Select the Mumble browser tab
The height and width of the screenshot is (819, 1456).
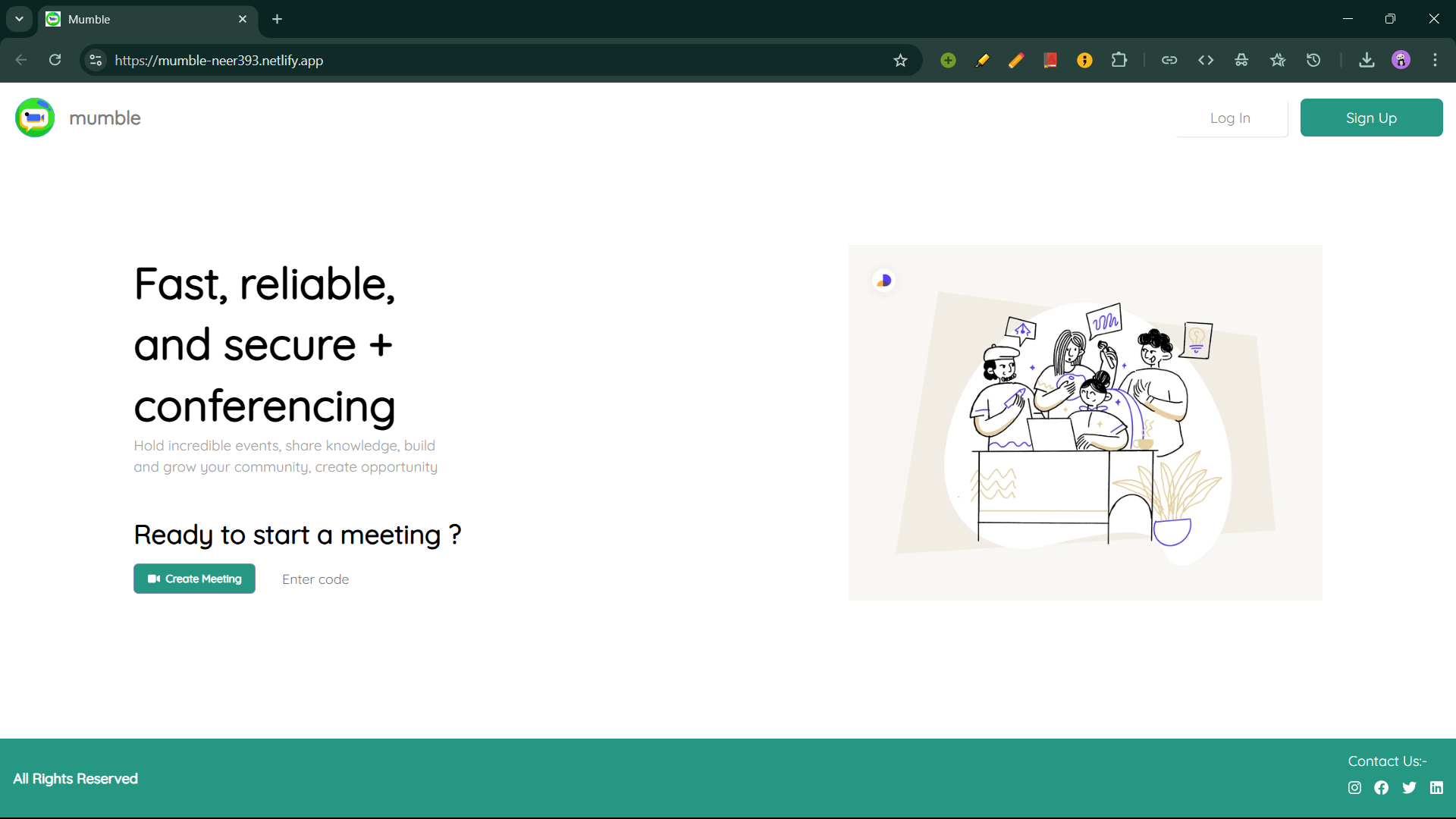pyautogui.click(x=148, y=19)
